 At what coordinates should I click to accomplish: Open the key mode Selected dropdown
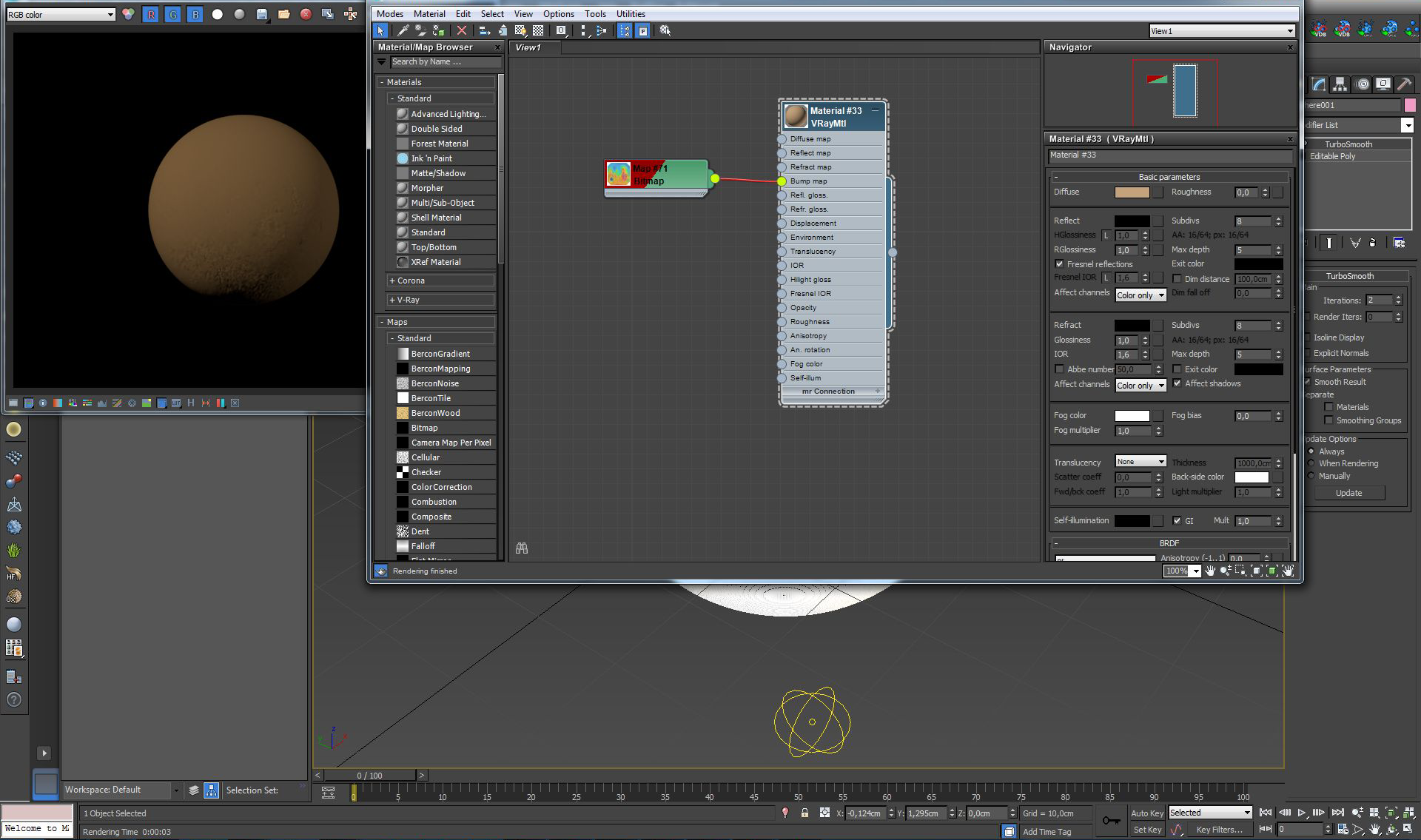[1210, 812]
